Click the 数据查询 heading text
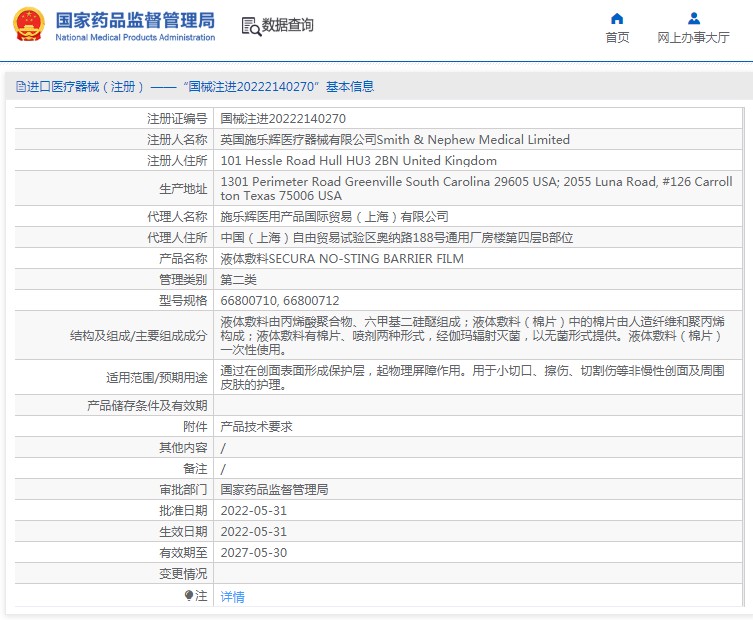Screen dimensions: 753x620 tap(288, 25)
